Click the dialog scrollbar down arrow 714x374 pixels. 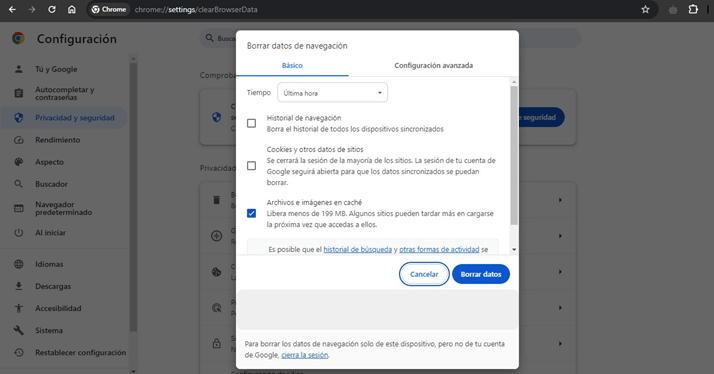(514, 250)
